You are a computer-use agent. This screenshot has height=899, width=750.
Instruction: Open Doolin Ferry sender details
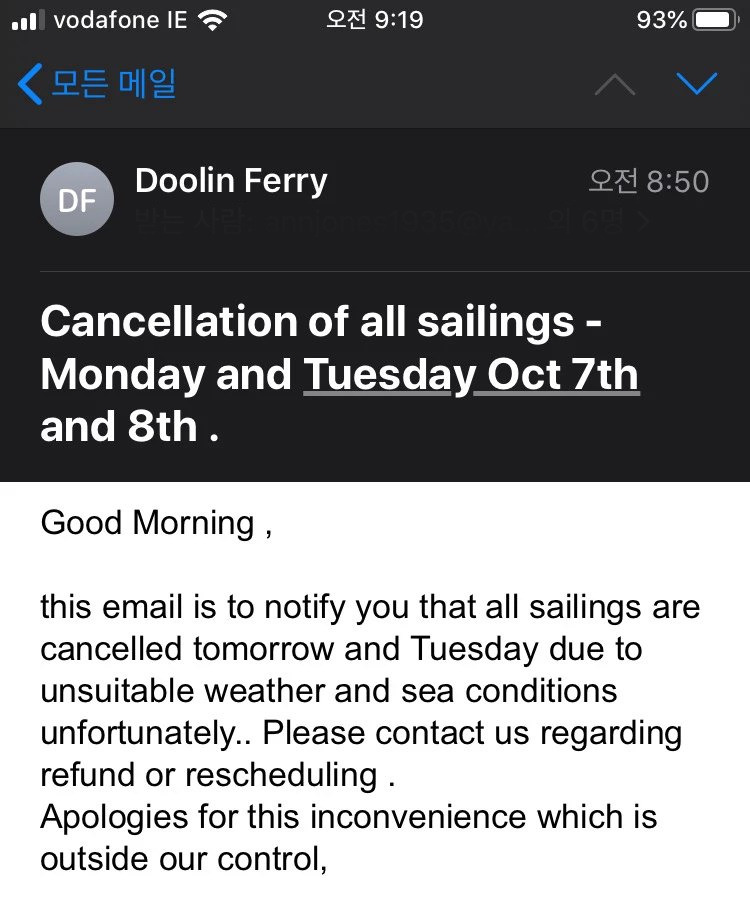(x=230, y=181)
